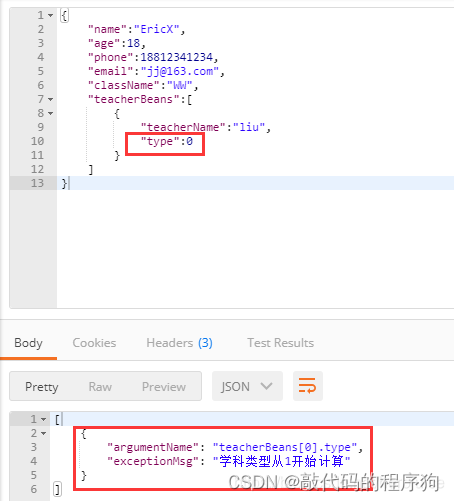Screen dimensions: 454x501
Task: Open the Body tab
Action: tap(28, 343)
